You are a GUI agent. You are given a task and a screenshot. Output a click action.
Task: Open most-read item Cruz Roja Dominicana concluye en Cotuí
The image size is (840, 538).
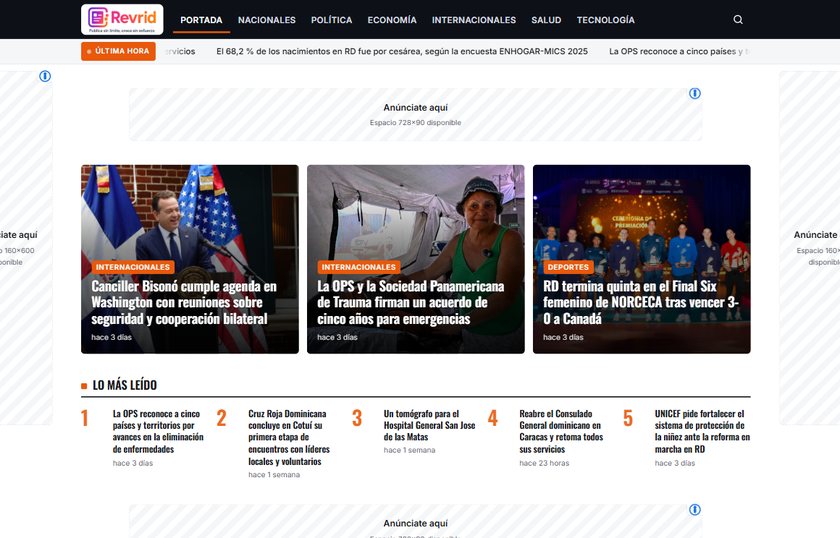(289, 437)
